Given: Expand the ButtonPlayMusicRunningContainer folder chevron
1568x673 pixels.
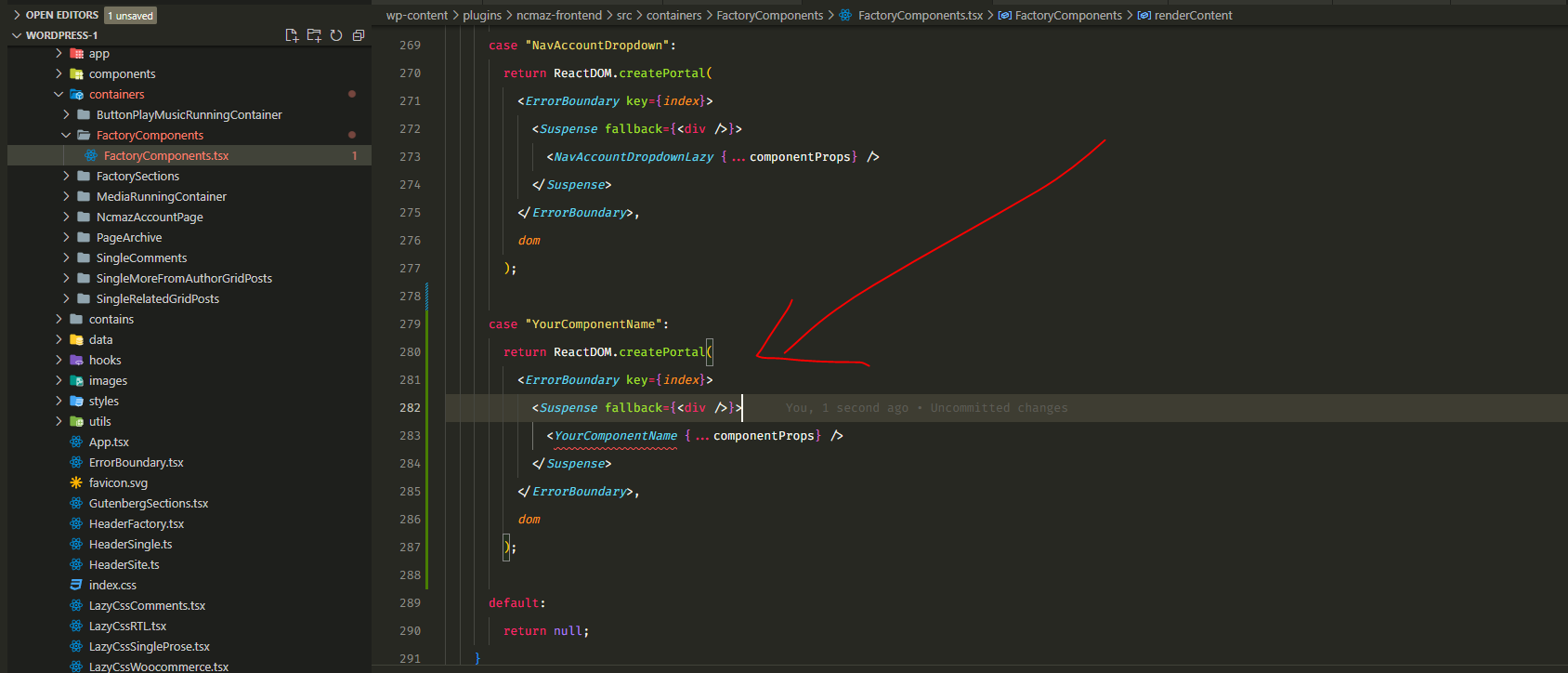Looking at the screenshot, I should 66,115.
